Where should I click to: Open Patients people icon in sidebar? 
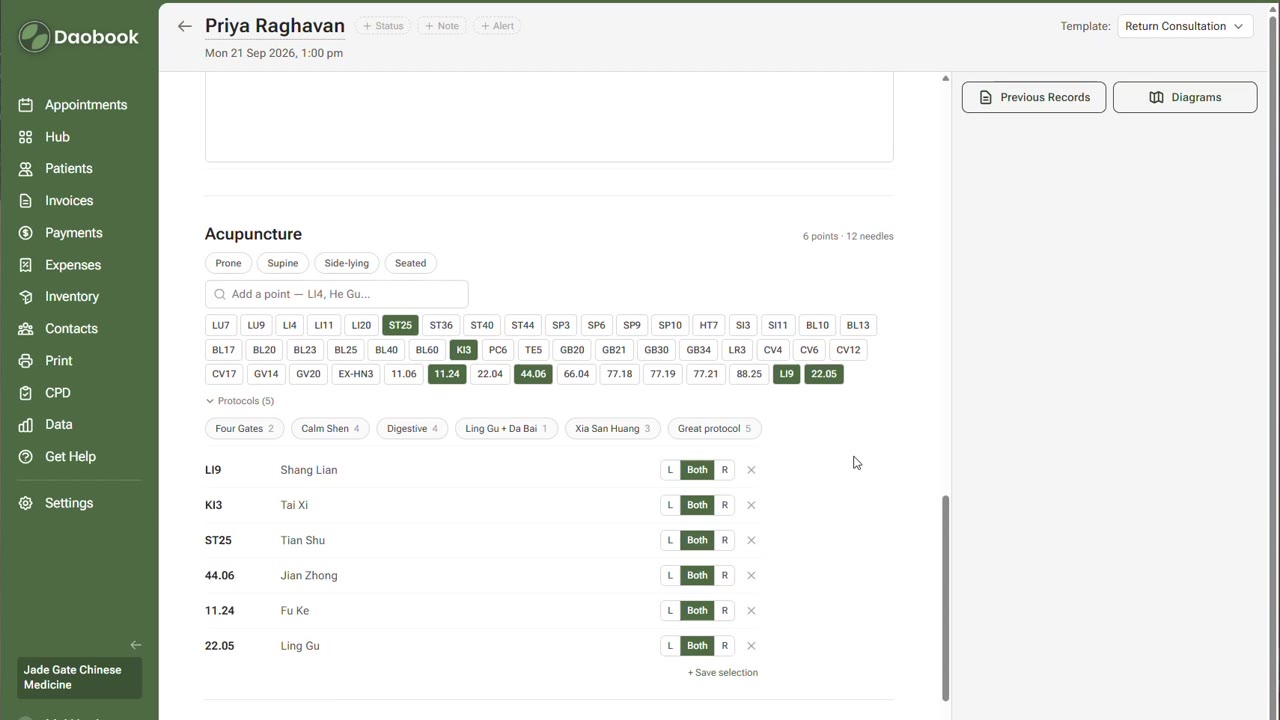click(26, 169)
